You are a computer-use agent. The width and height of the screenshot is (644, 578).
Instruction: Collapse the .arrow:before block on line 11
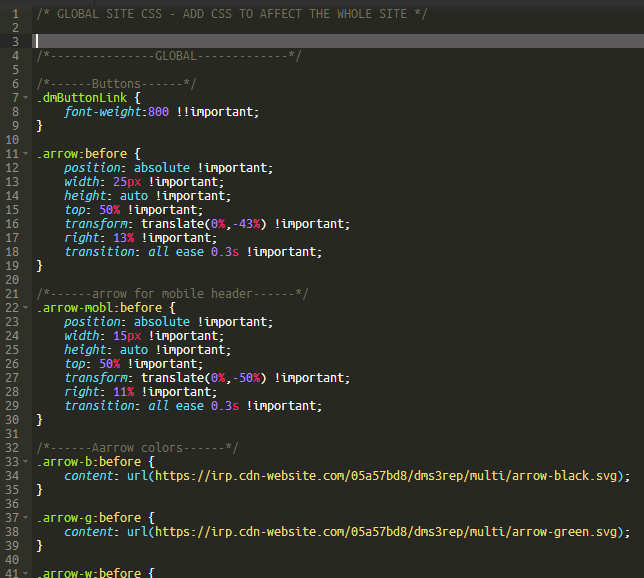tap(27, 154)
